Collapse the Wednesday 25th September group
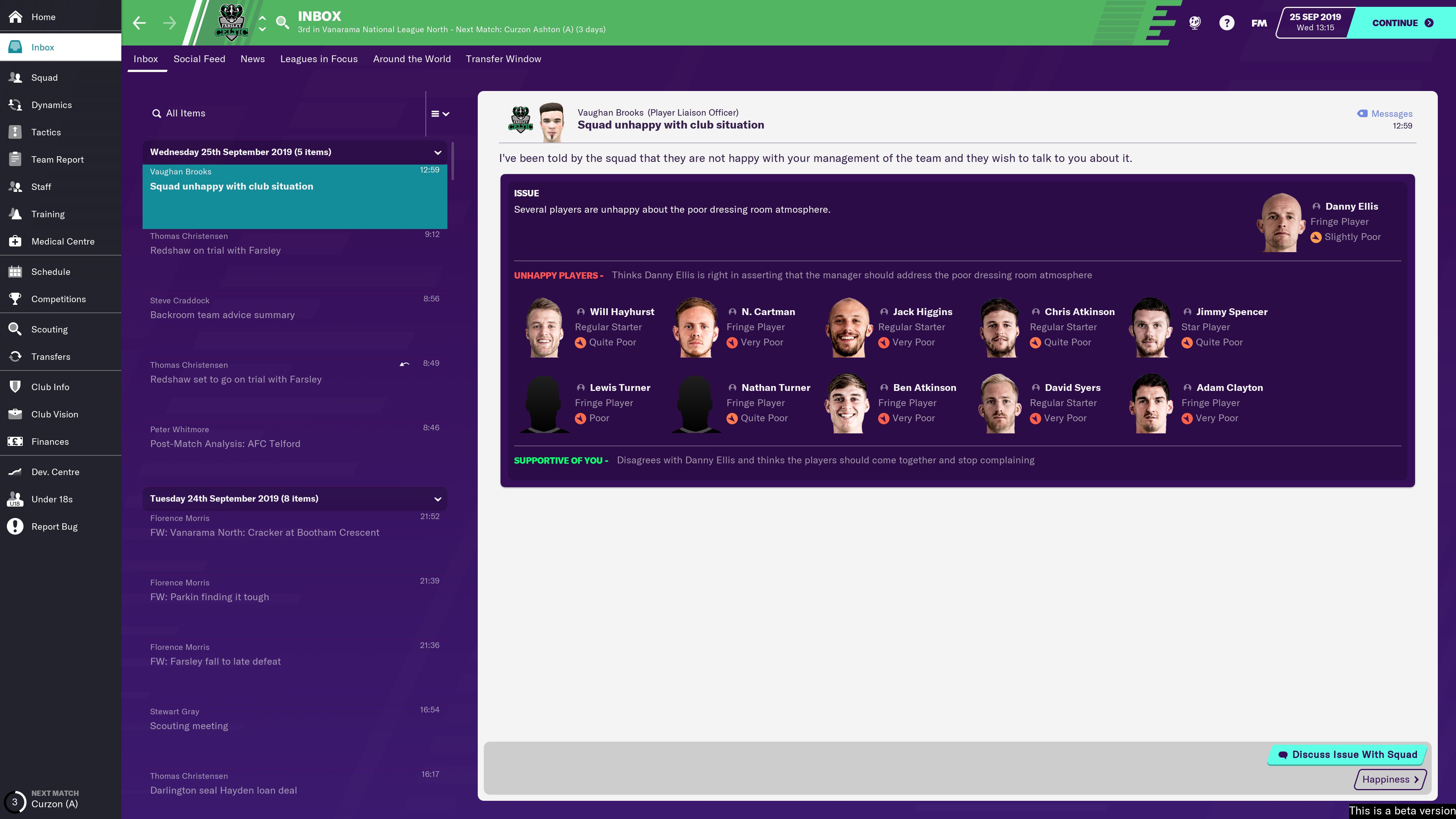The image size is (1456, 819). tap(438, 152)
